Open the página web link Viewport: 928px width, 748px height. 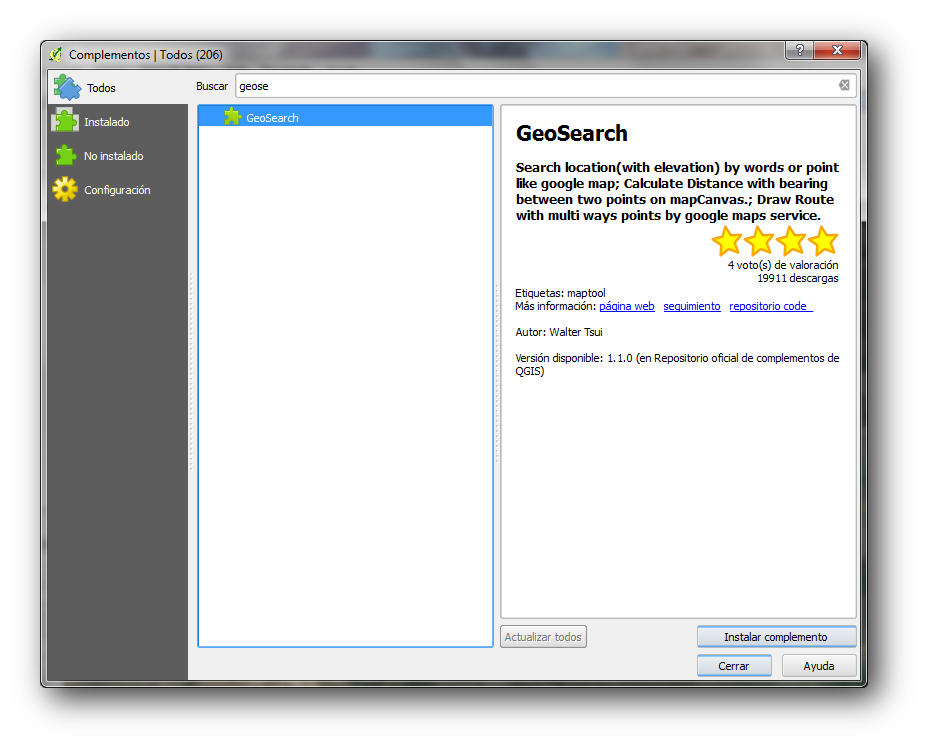(x=627, y=306)
